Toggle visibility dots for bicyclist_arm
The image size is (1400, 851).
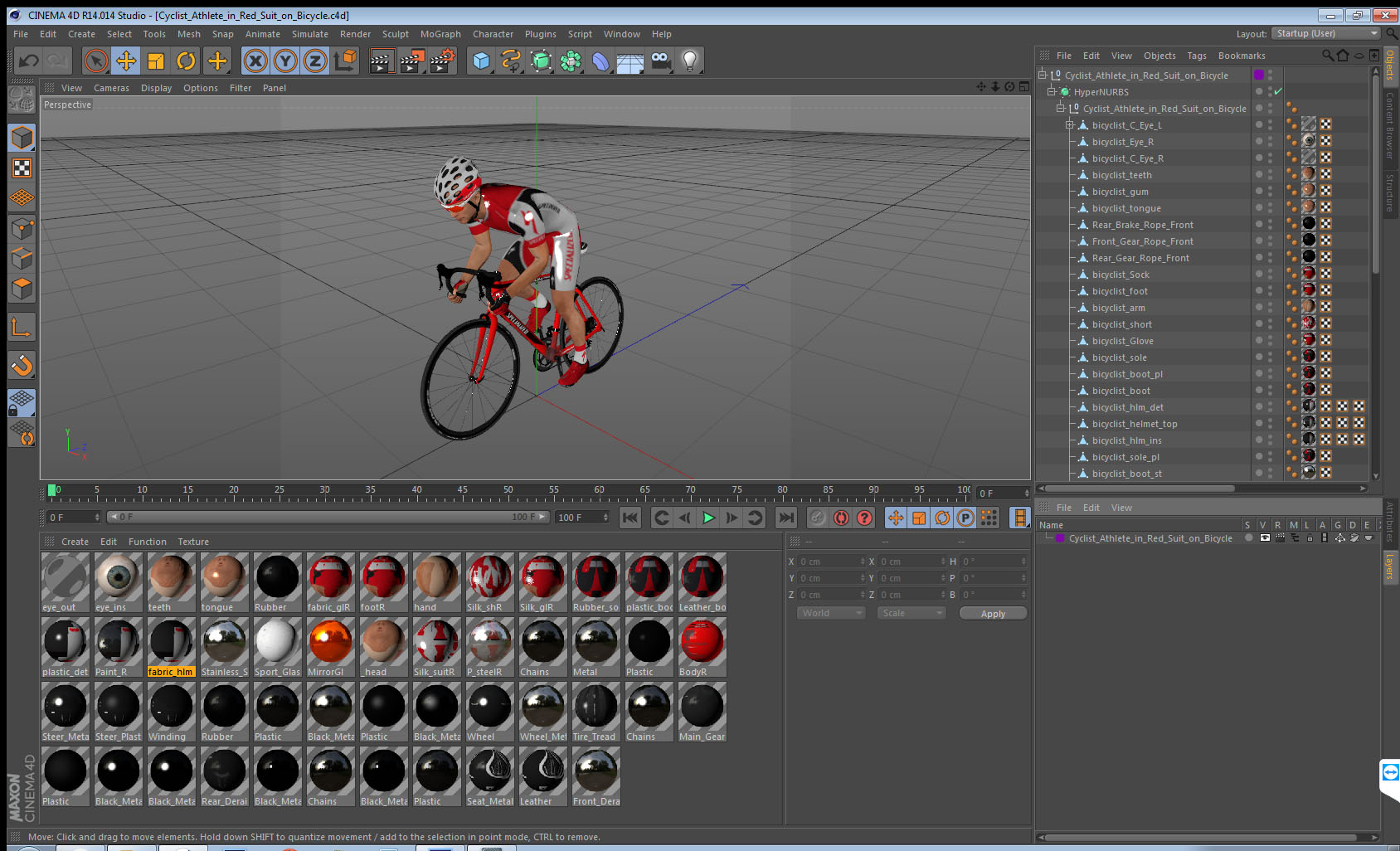(1270, 307)
